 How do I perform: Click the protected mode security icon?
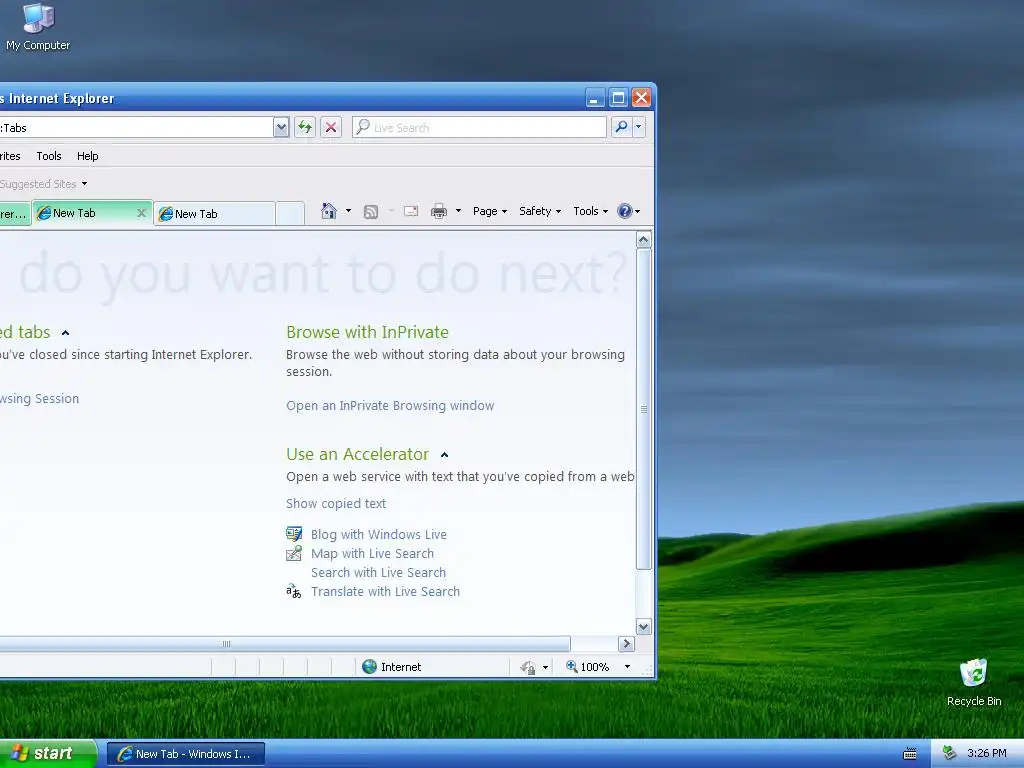pos(528,667)
